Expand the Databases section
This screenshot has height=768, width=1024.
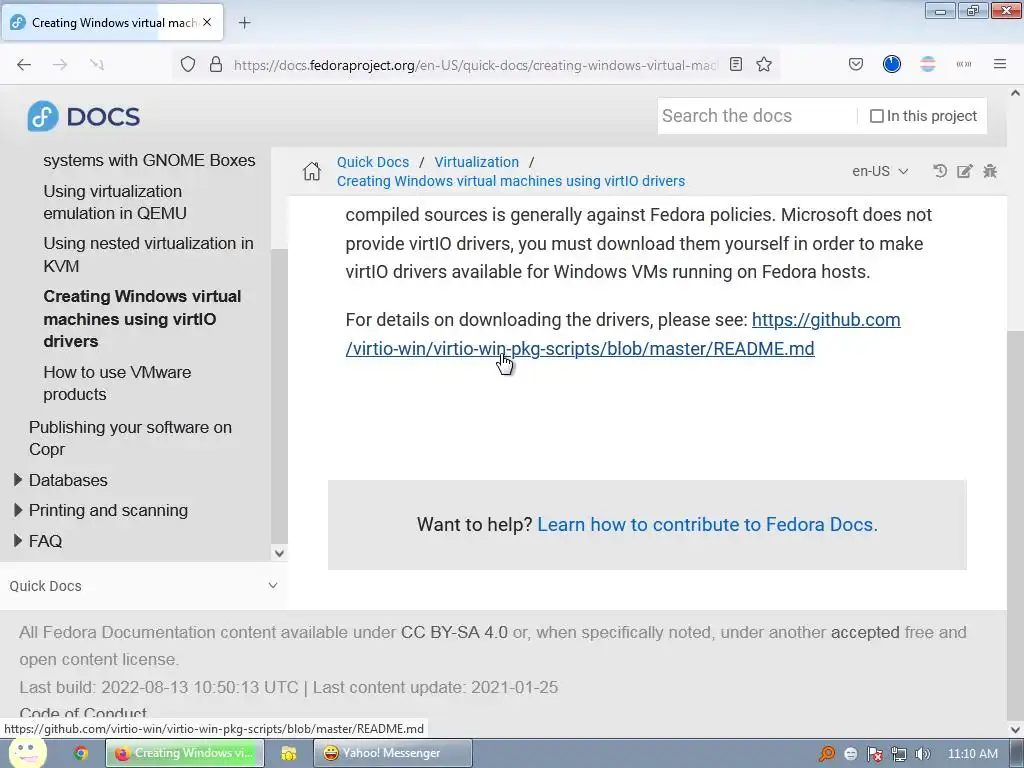tap(18, 480)
